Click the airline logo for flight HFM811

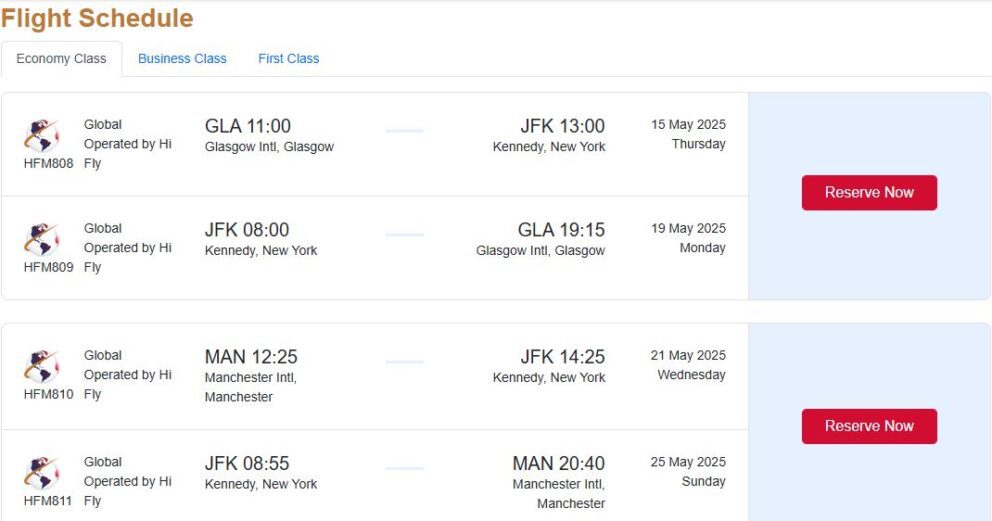pyautogui.click(x=42, y=473)
